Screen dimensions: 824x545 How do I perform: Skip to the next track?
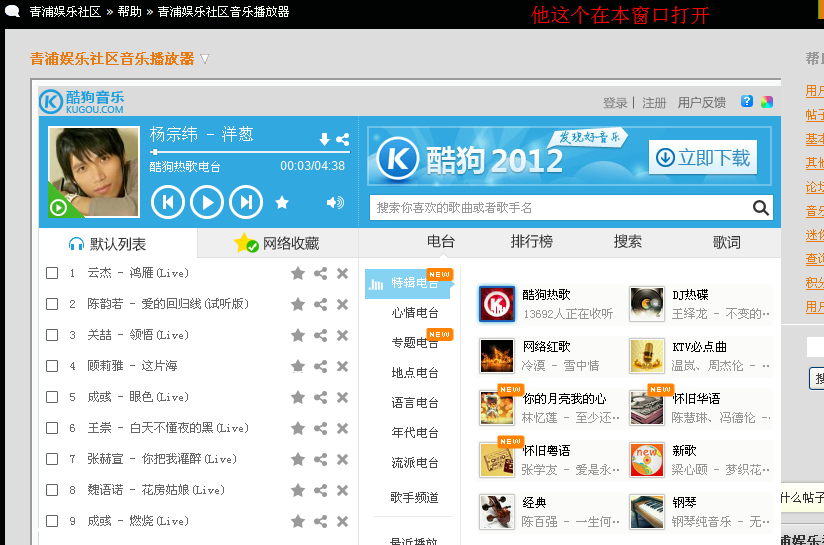245,202
